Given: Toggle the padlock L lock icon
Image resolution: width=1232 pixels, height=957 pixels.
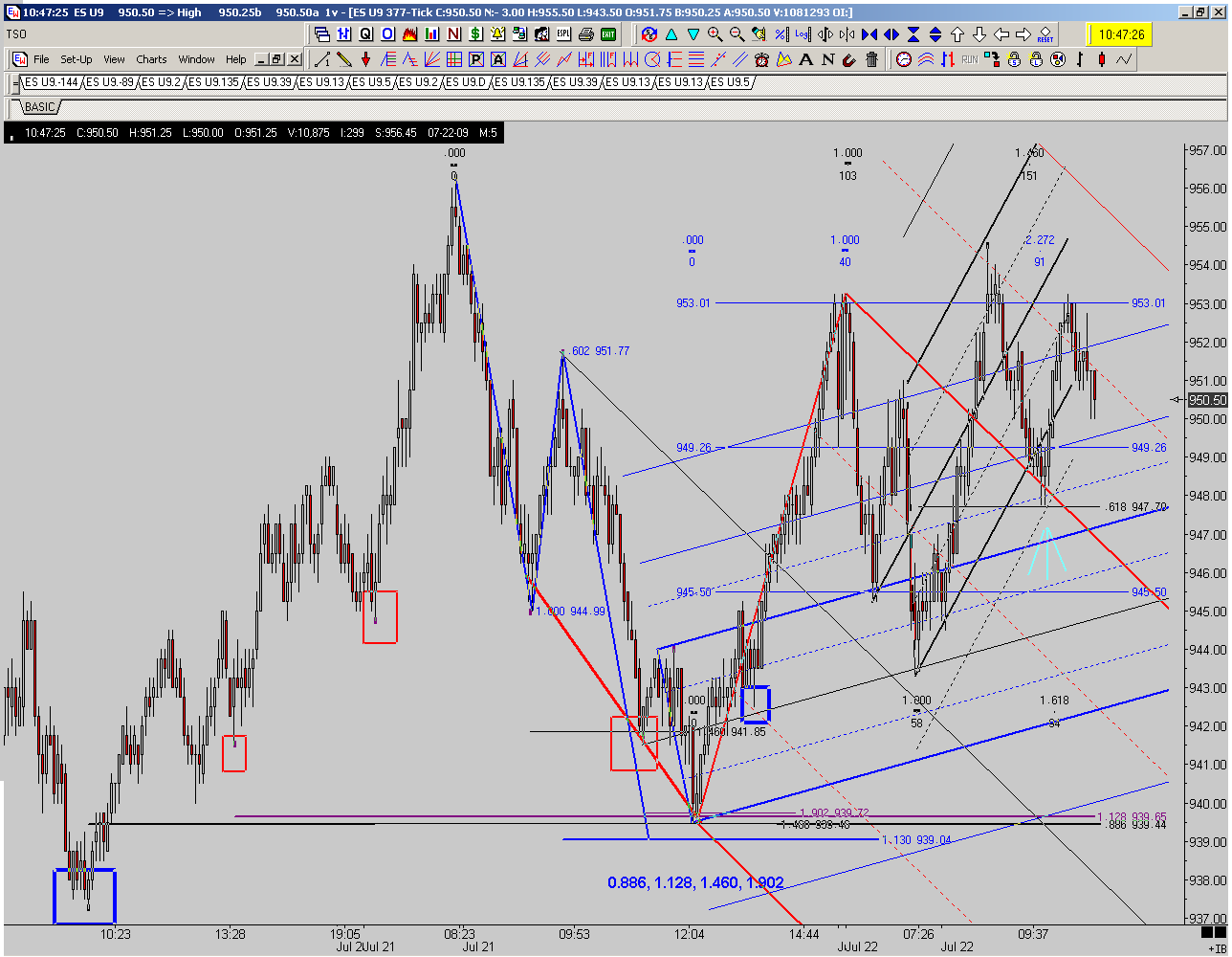Looking at the screenshot, I should (x=1036, y=59).
